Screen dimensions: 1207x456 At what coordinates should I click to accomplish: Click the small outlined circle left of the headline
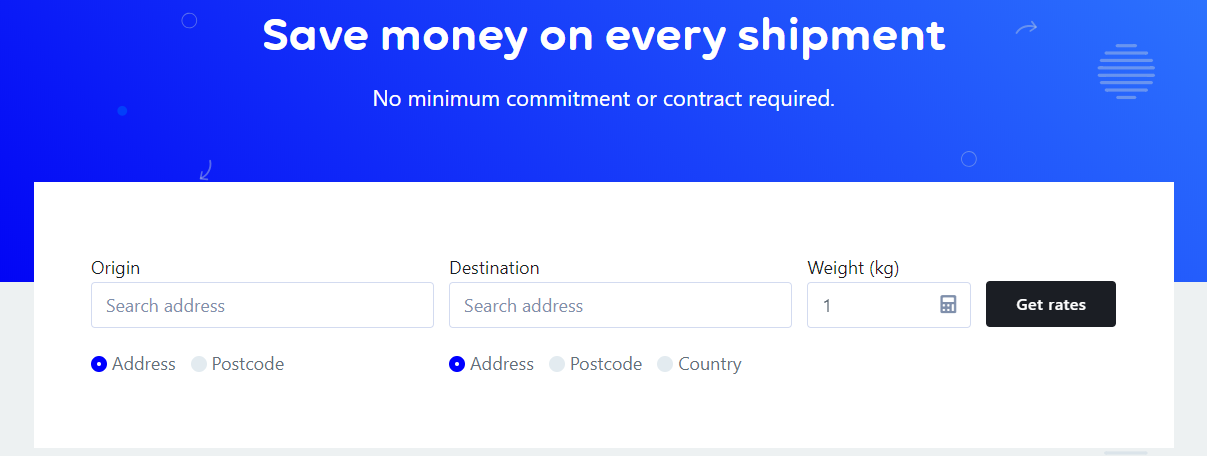pos(189,20)
